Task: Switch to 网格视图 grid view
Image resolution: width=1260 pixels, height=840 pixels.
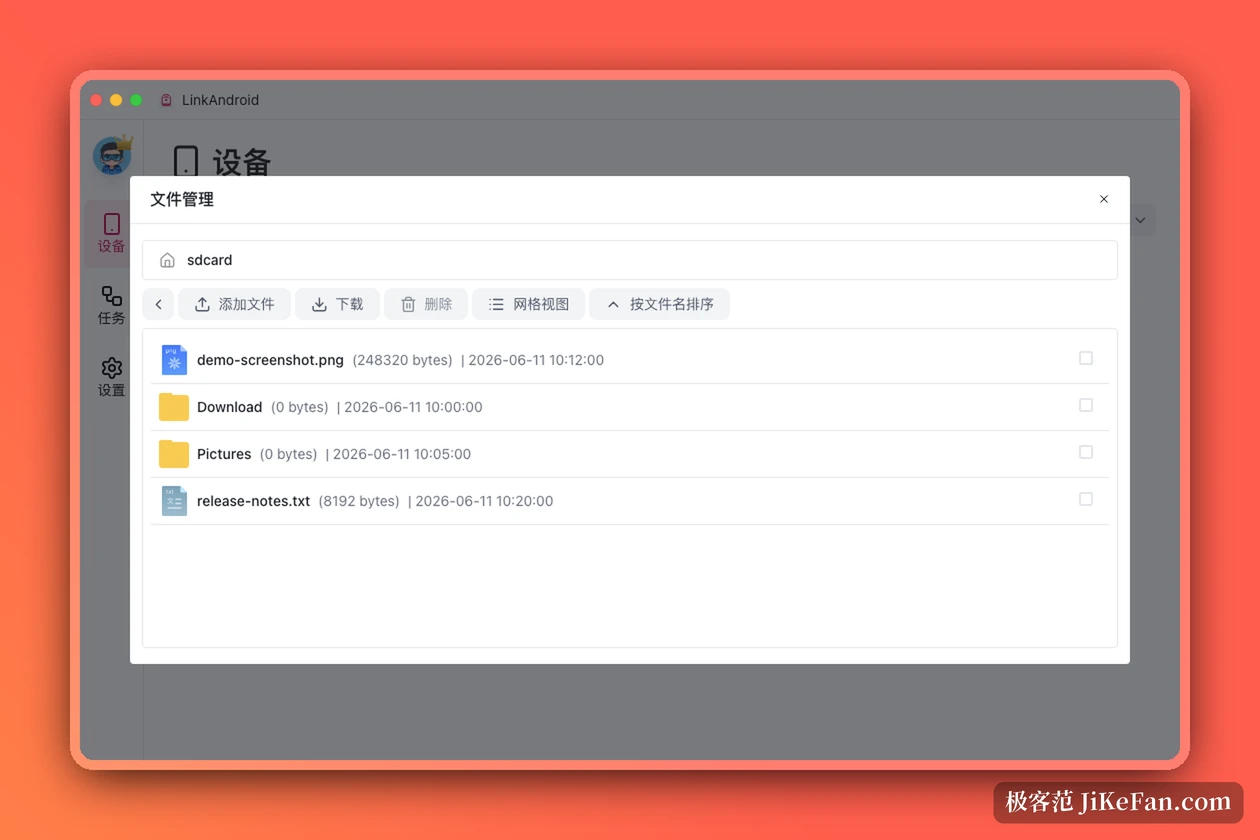Action: (528, 304)
